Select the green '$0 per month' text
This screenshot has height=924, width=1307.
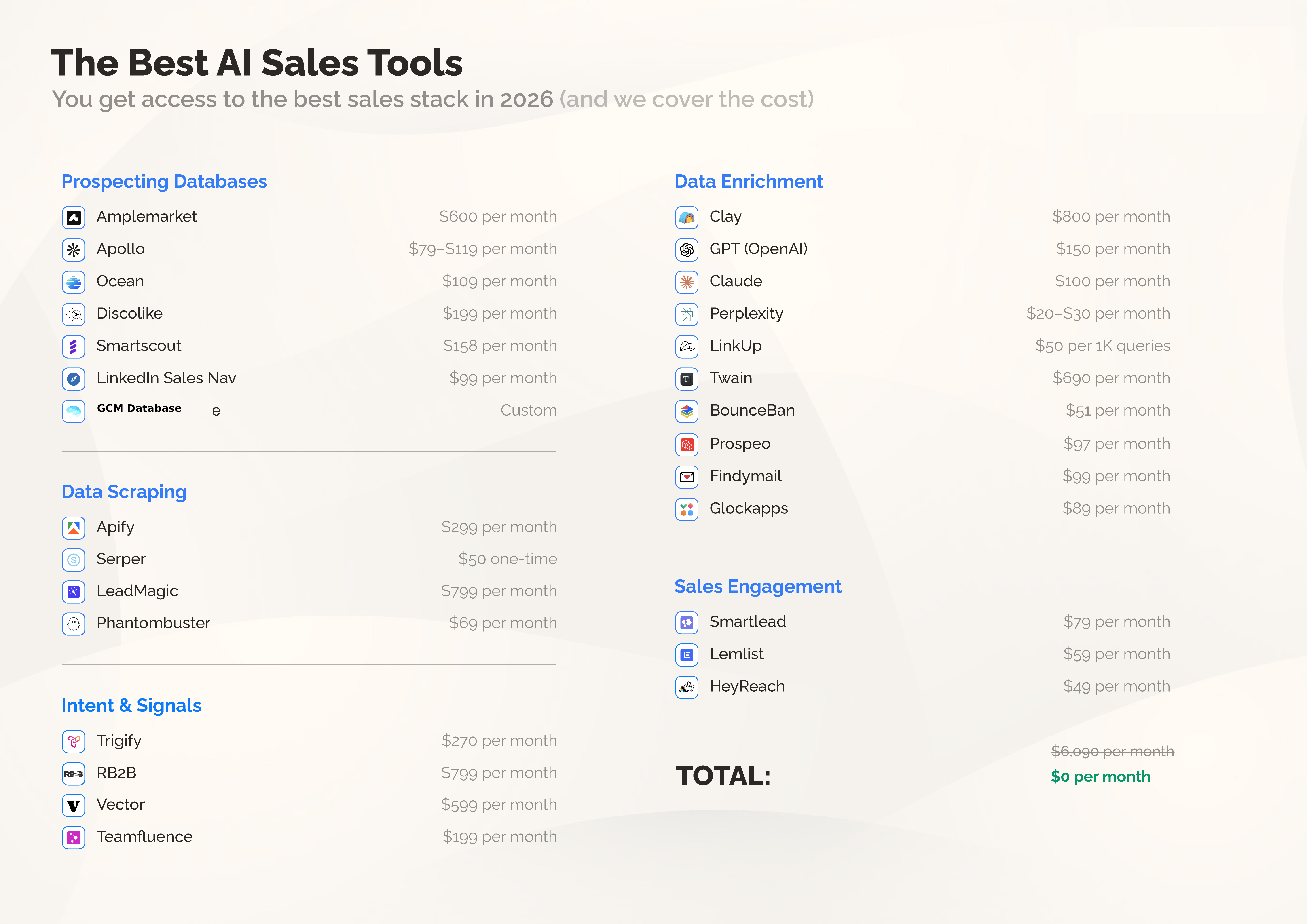[x=1101, y=777]
